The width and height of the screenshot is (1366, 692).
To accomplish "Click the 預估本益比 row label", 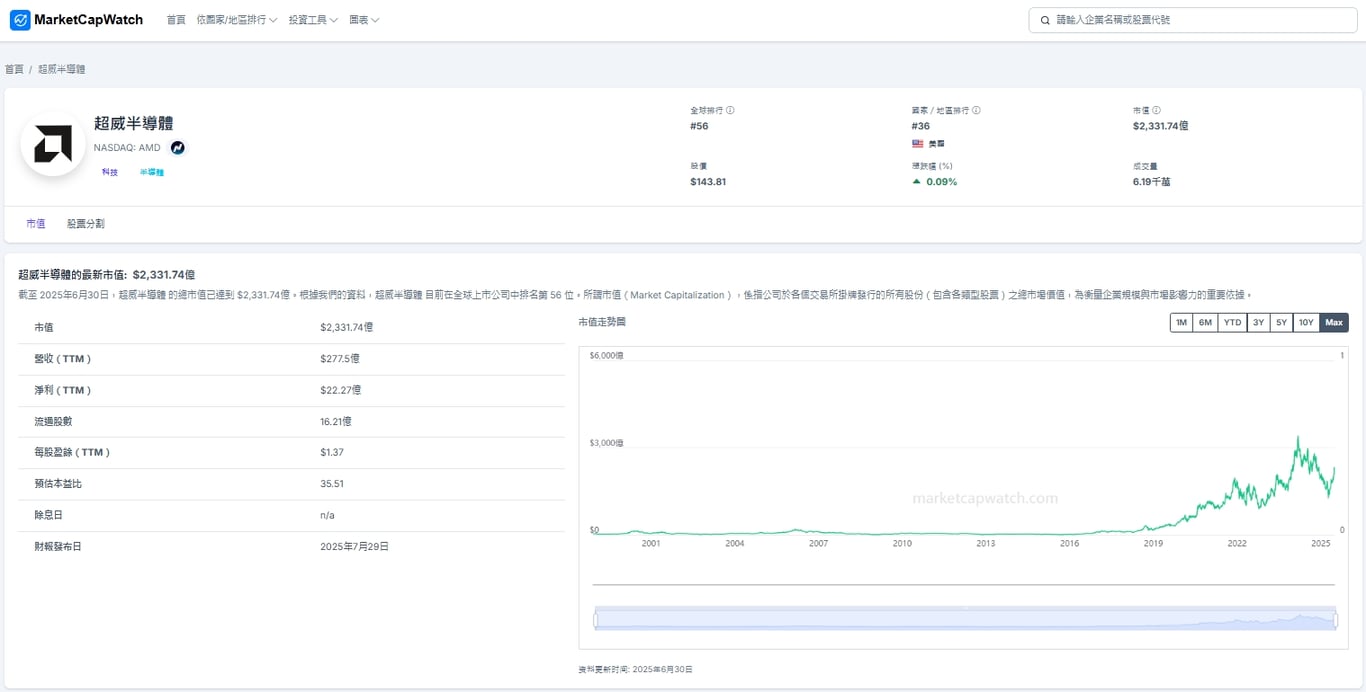I will click(58, 484).
